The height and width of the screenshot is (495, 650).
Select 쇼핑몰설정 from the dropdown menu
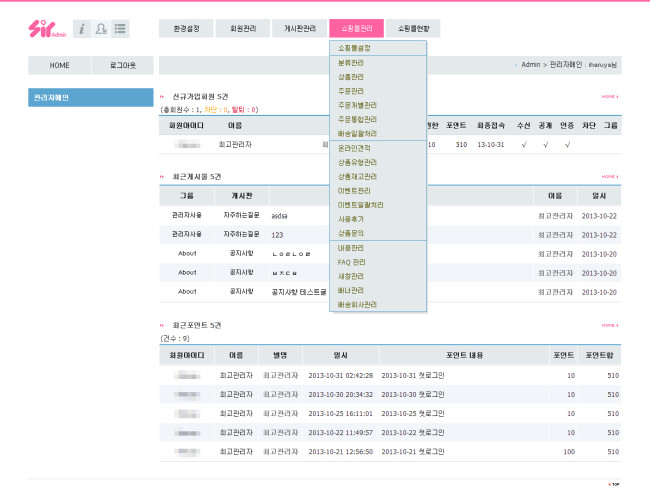[354, 48]
